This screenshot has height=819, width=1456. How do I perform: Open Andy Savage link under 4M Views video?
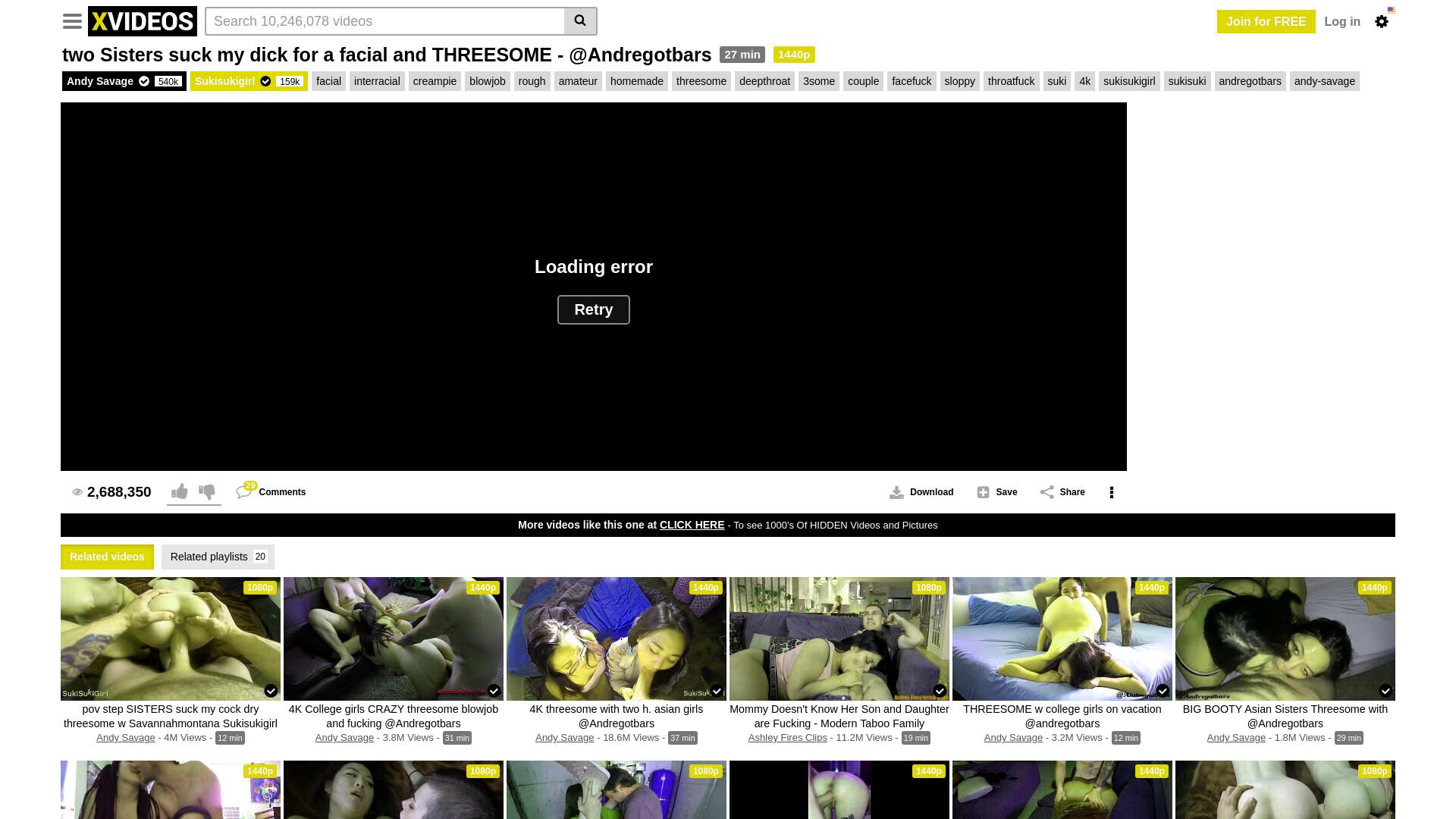125,738
